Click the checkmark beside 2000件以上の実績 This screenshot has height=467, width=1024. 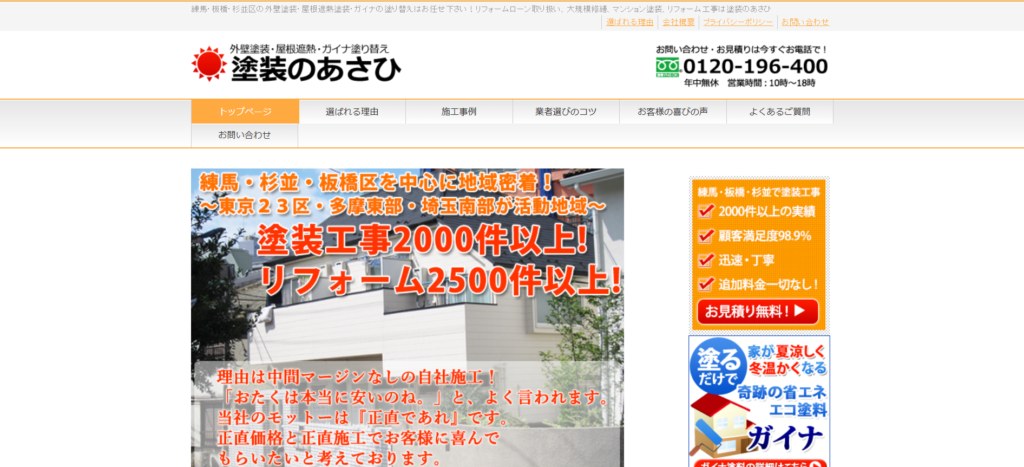[705, 211]
